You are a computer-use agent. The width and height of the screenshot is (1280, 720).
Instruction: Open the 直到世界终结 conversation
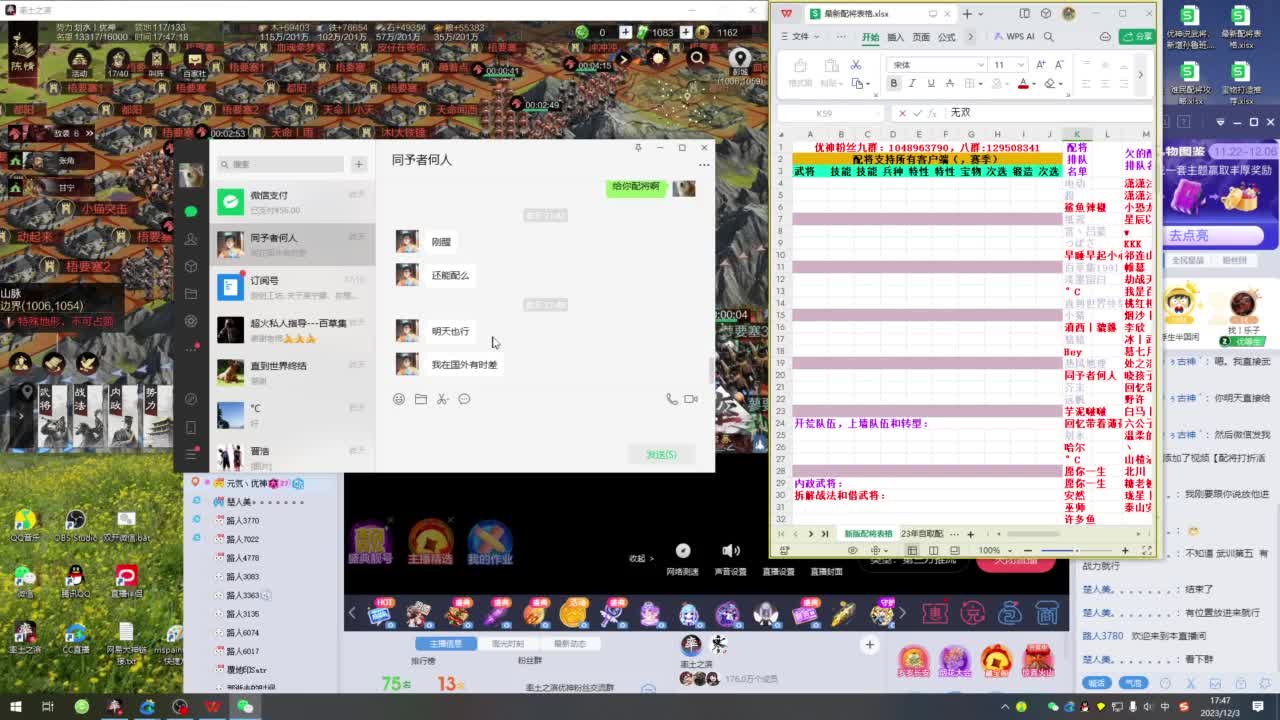coord(293,372)
